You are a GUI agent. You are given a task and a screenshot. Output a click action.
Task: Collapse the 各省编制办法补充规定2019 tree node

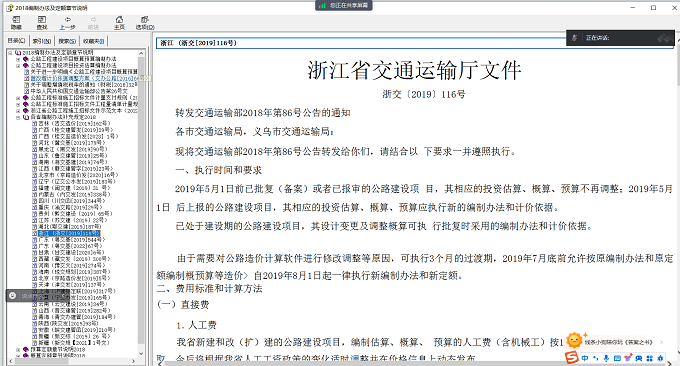coord(18,117)
